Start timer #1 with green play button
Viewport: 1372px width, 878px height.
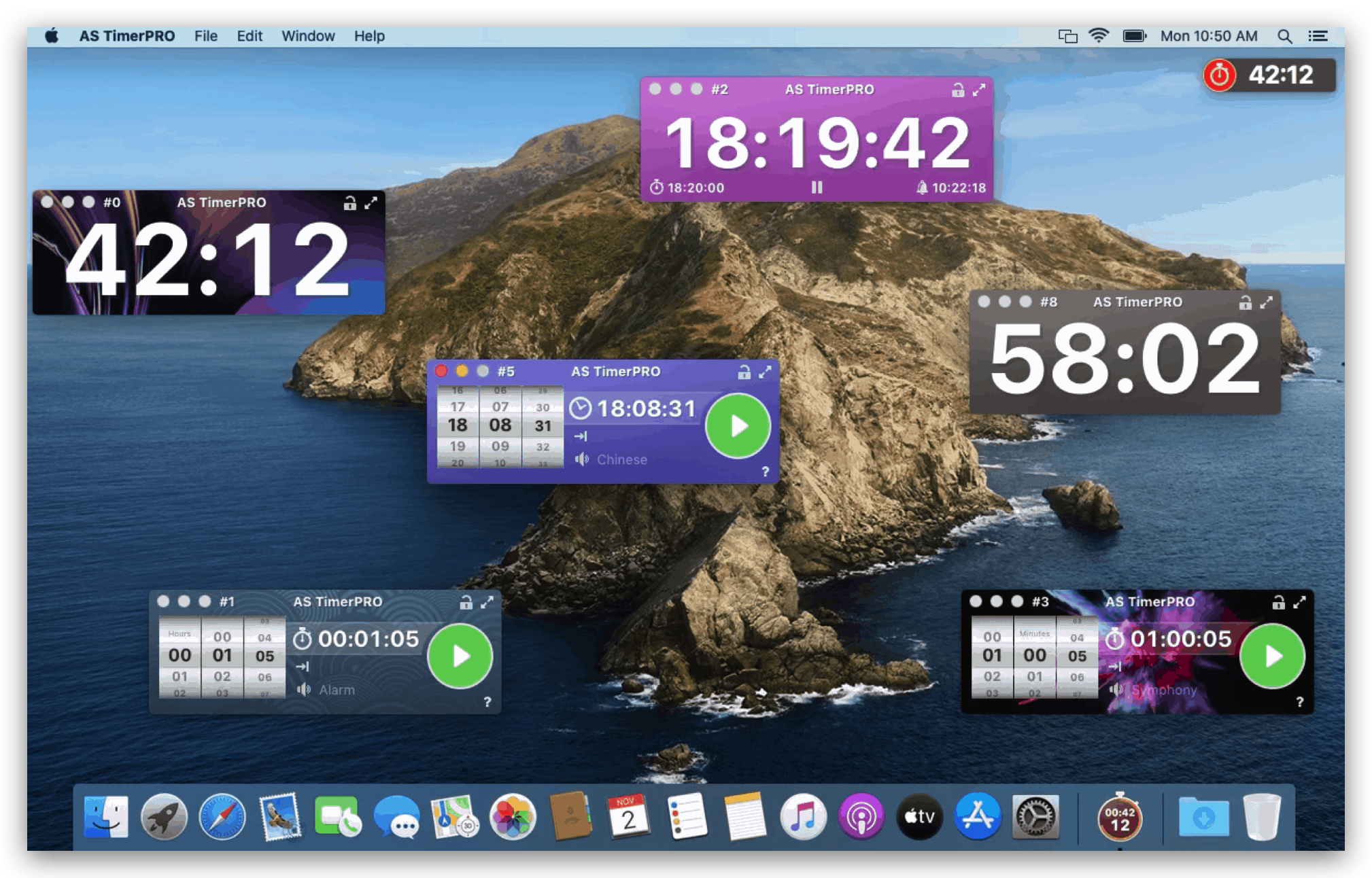460,656
